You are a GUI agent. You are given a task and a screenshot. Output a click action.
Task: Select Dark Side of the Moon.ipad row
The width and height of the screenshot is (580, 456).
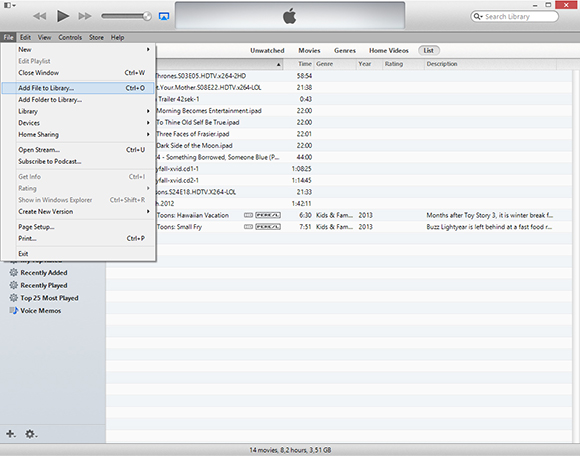(x=364, y=145)
